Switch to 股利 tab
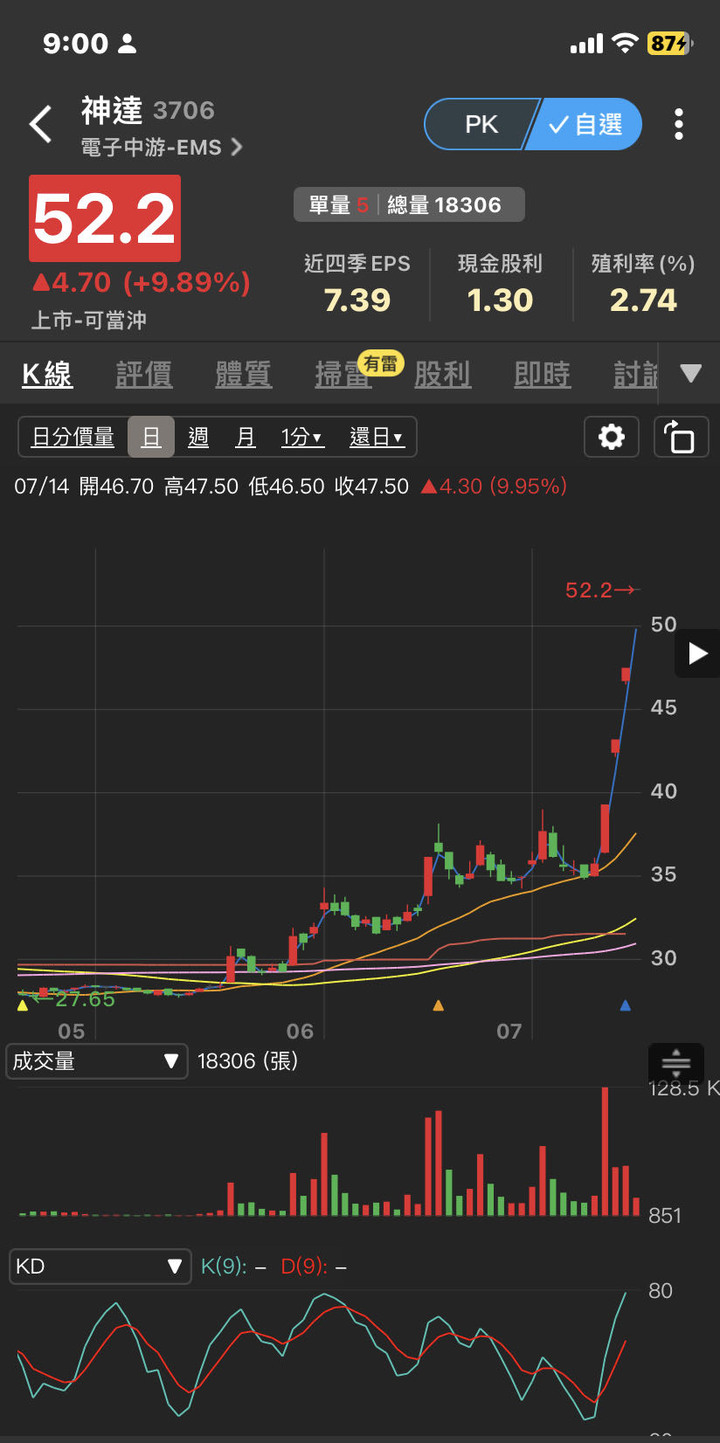Screen dimensions: 720x1443 [x=442, y=375]
